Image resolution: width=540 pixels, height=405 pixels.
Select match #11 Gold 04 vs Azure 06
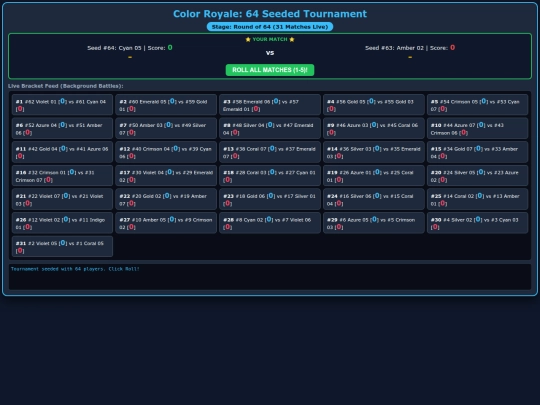pos(62,152)
